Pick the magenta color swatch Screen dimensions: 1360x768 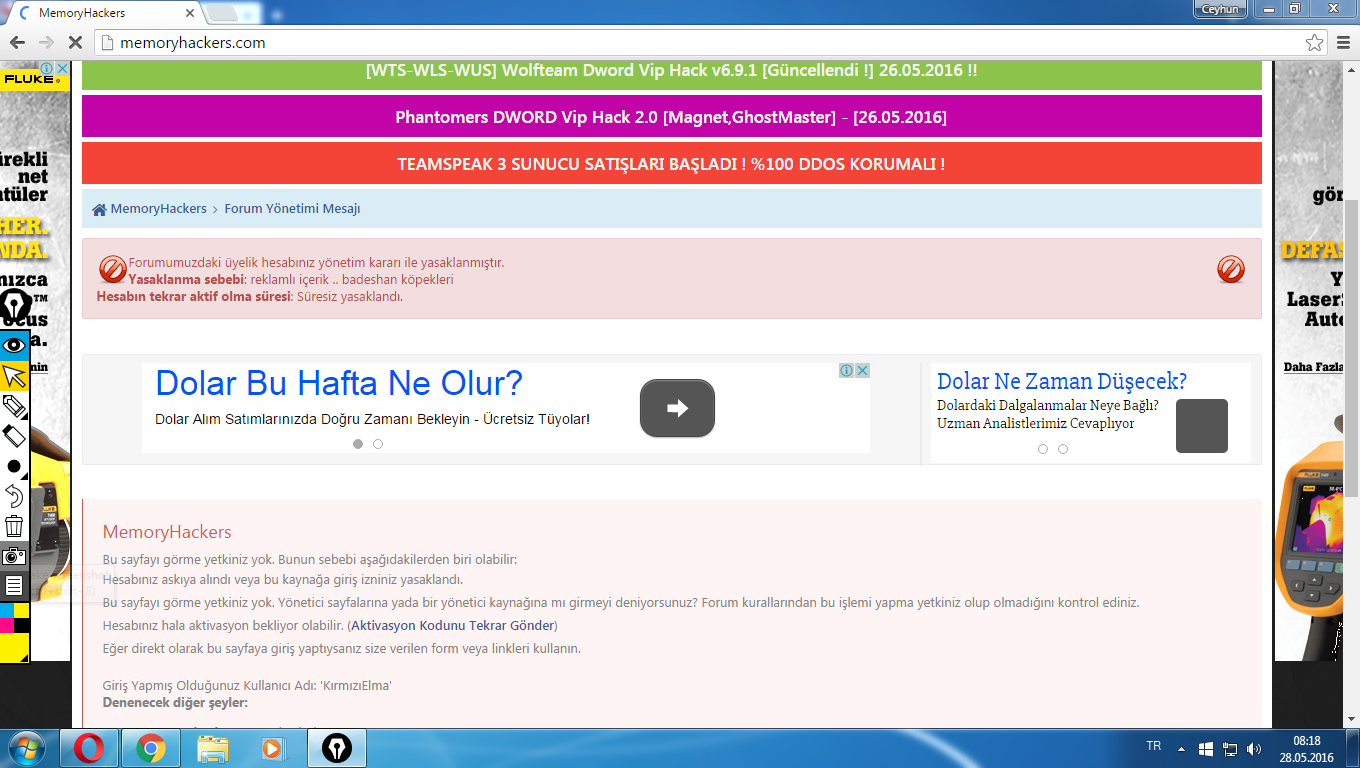[7, 625]
